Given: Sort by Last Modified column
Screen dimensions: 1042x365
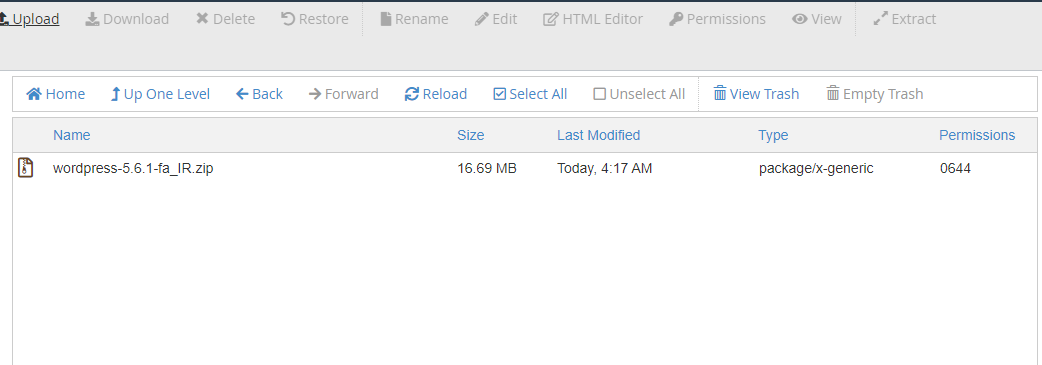Looking at the screenshot, I should click(598, 136).
